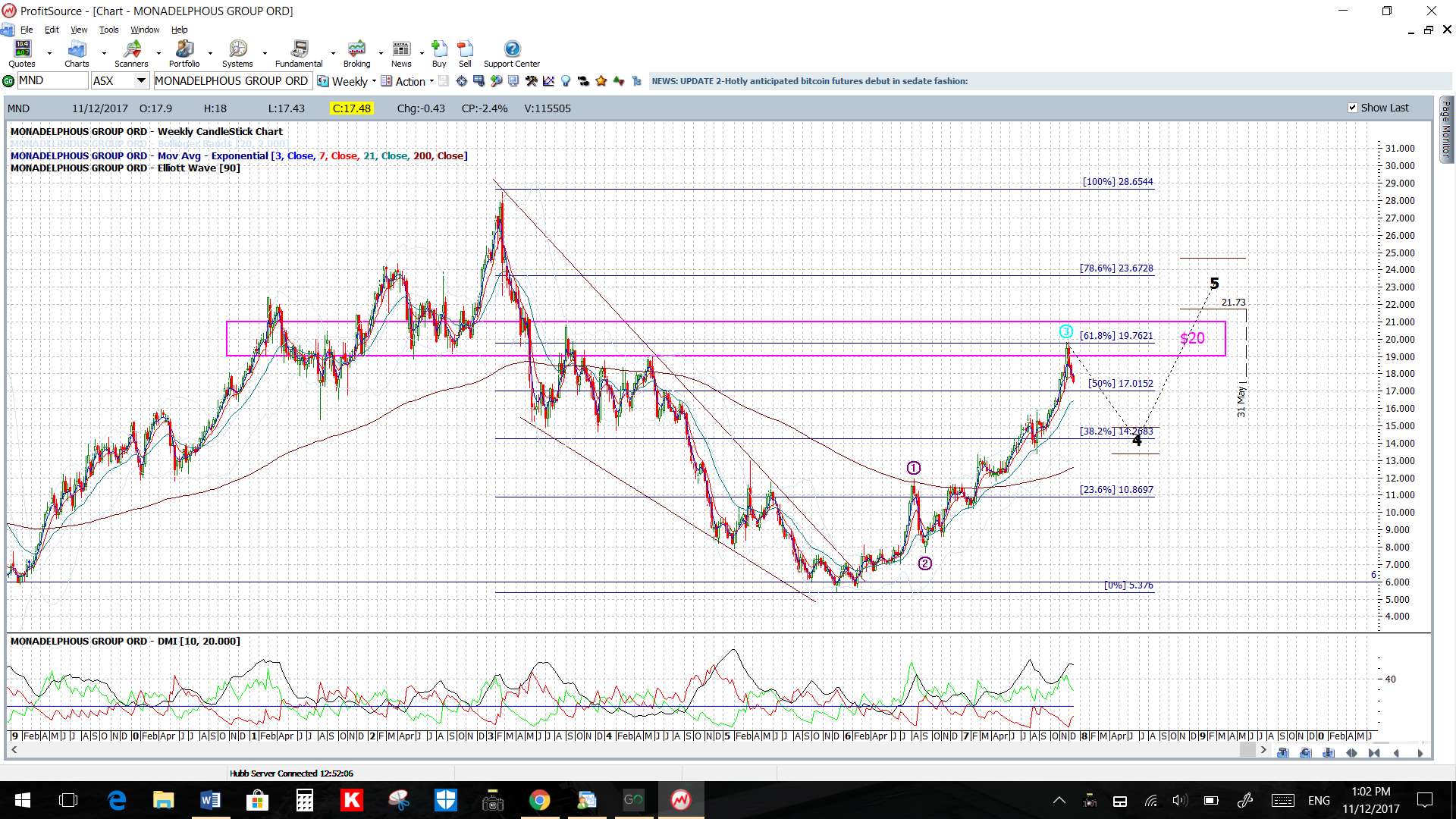1456x819 pixels.
Task: Click the MND symbol input field
Action: pyautogui.click(x=52, y=80)
